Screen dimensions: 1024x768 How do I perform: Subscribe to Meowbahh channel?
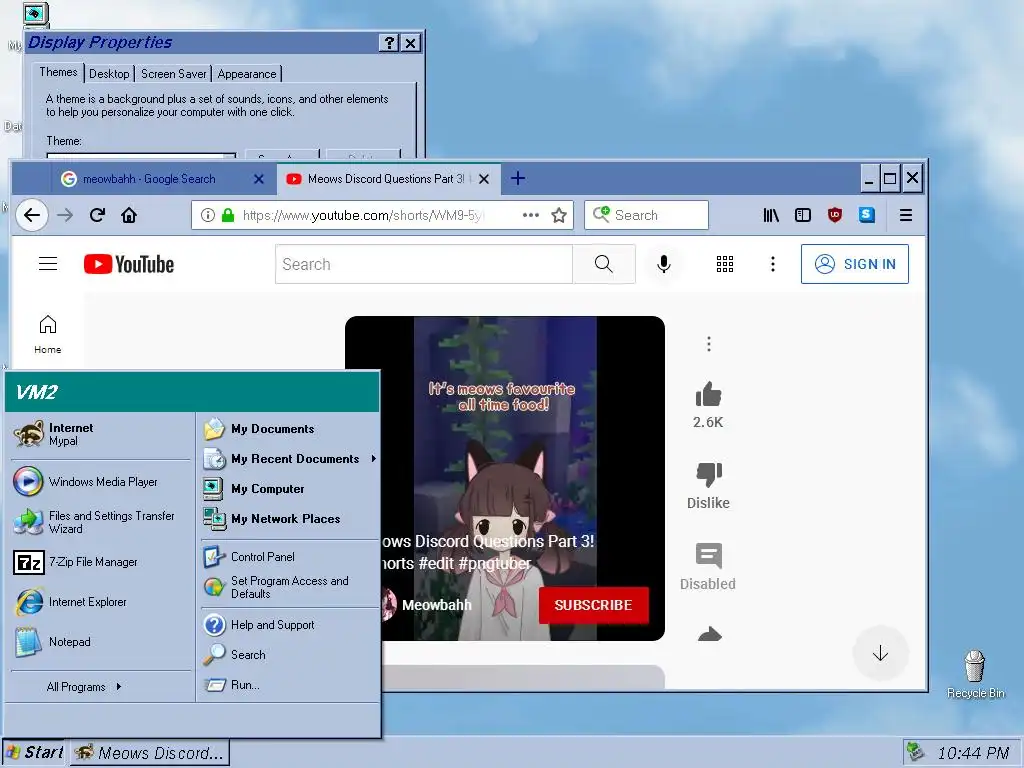click(x=594, y=605)
